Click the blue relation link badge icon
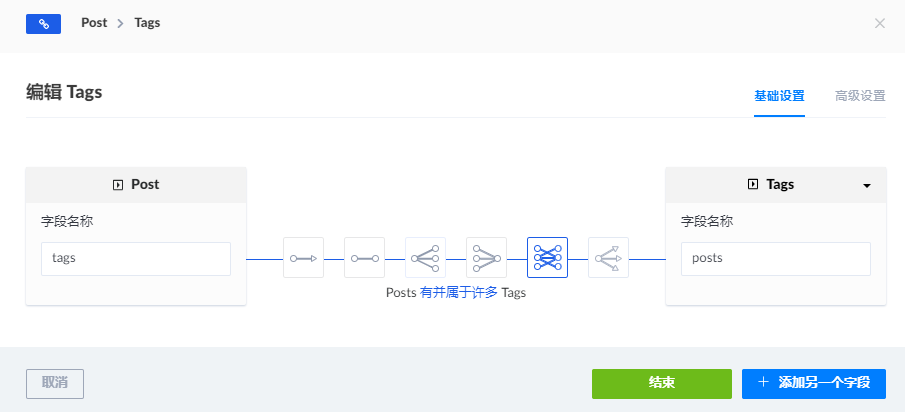 click(43, 24)
